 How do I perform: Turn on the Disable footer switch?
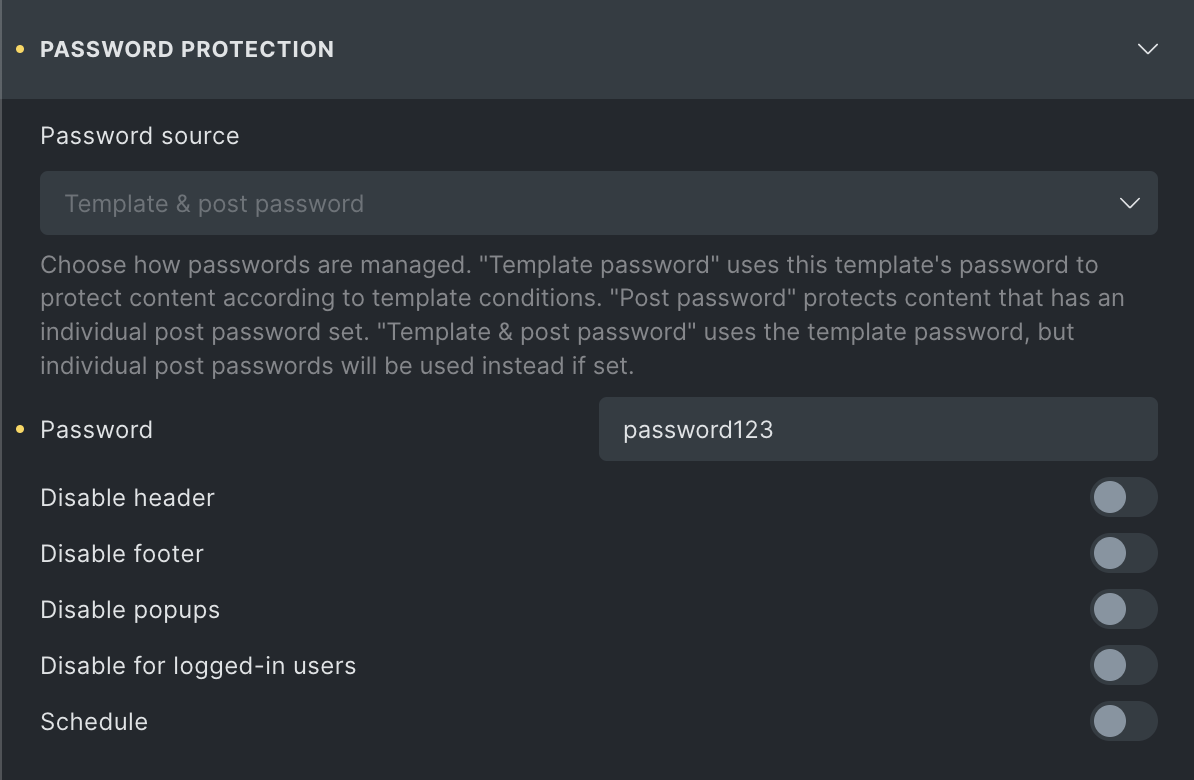tap(1123, 553)
